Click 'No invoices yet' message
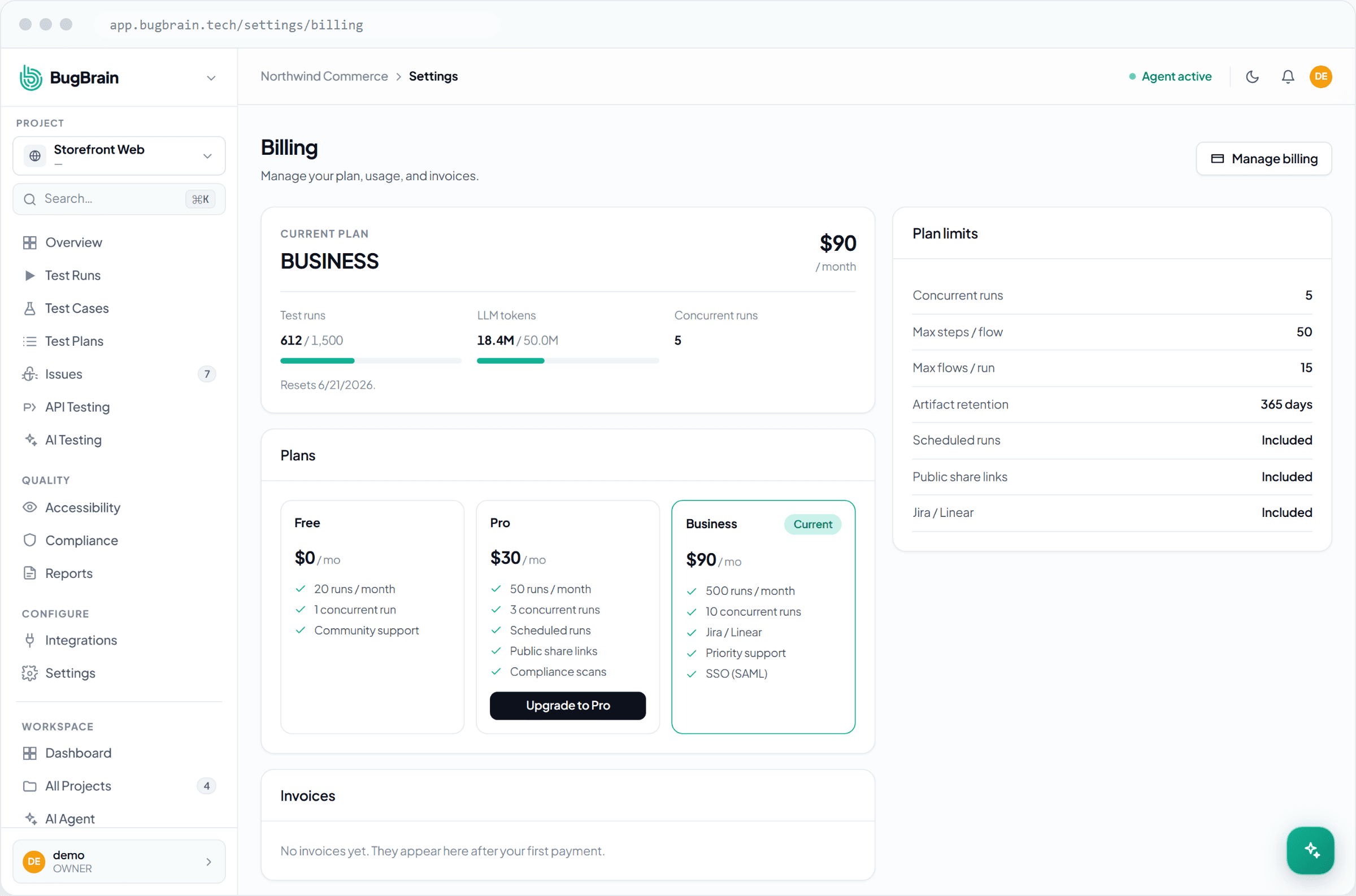This screenshot has width=1356, height=896. 442,850
